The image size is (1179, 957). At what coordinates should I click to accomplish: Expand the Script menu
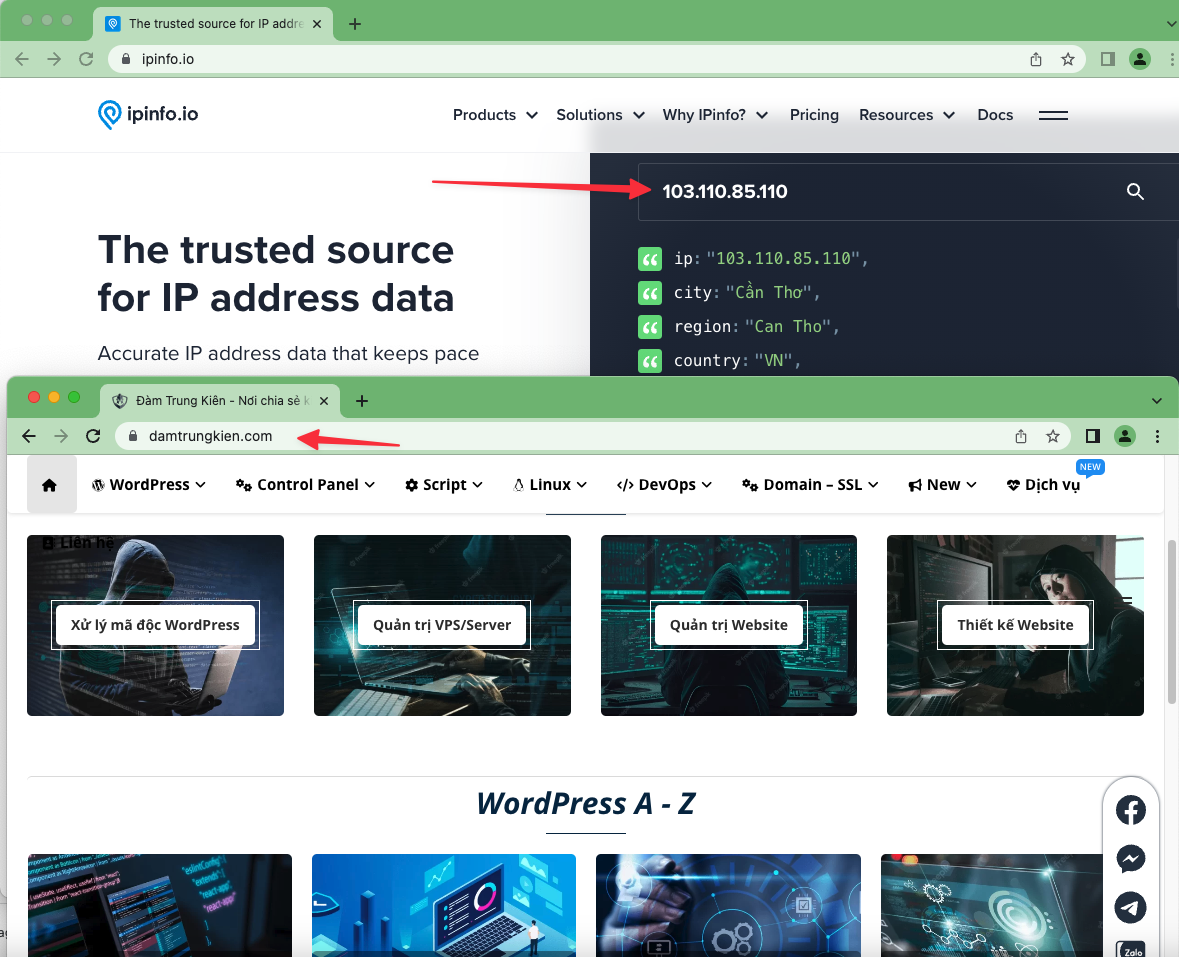(444, 485)
